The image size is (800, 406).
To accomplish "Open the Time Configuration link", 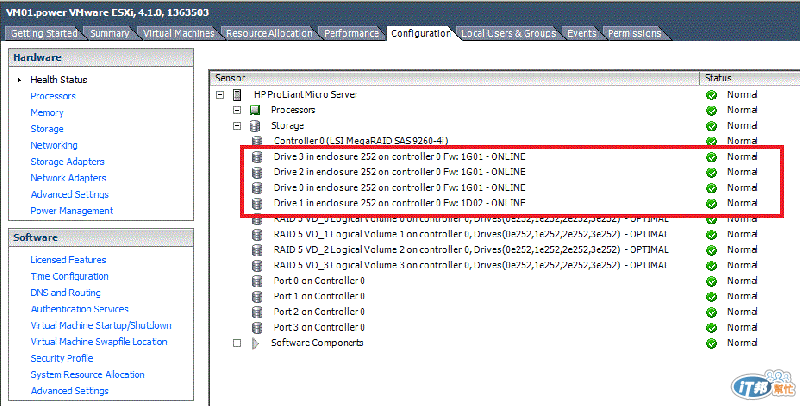I will point(69,276).
